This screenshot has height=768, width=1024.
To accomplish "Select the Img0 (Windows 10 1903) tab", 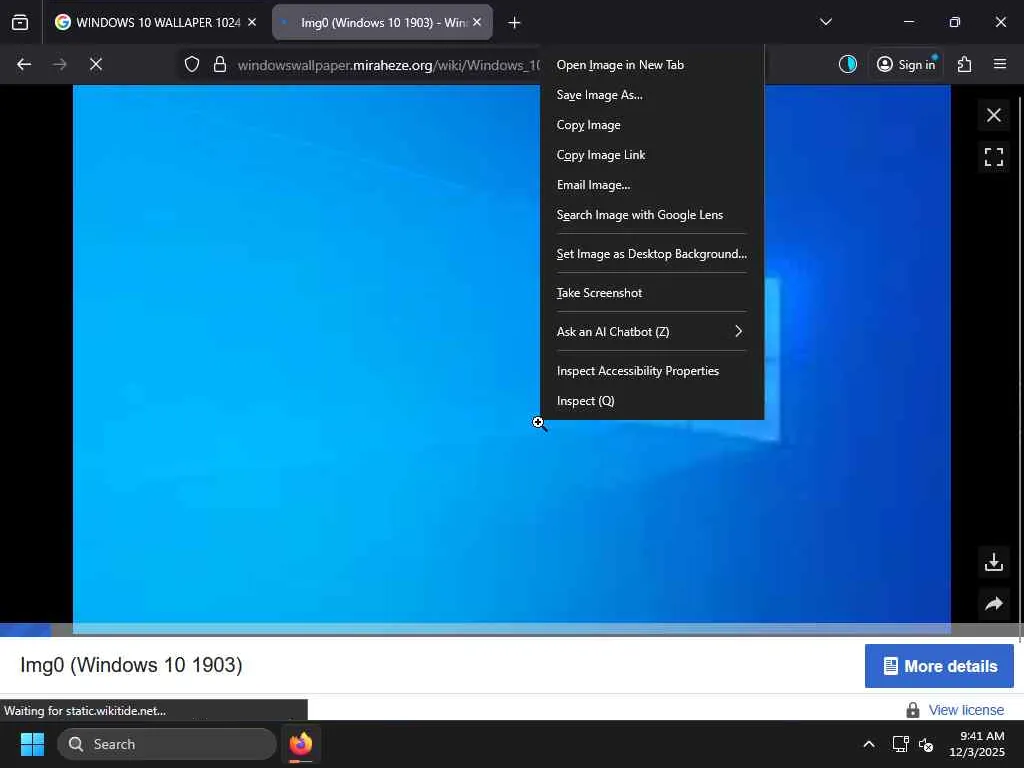I will [382, 22].
